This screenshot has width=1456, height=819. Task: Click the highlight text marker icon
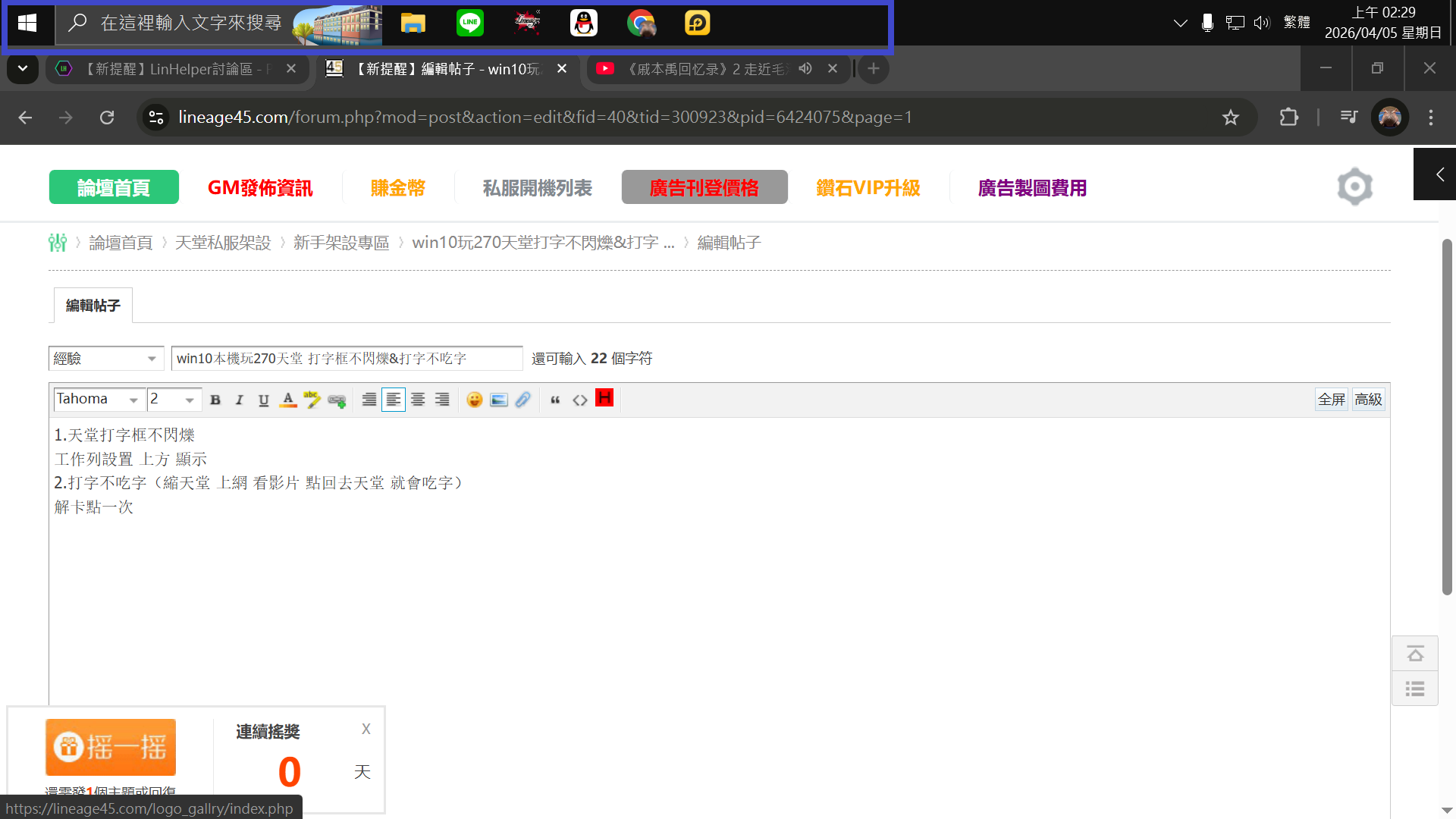(x=312, y=400)
